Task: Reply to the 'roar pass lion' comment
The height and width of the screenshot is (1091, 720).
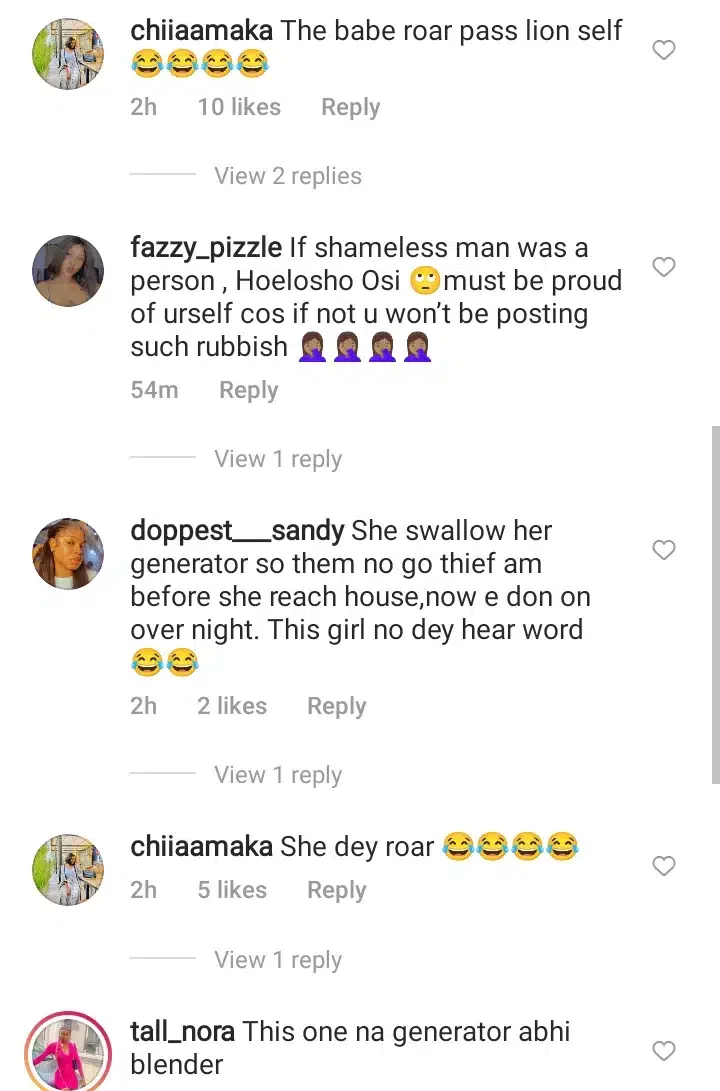Action: pos(350,107)
